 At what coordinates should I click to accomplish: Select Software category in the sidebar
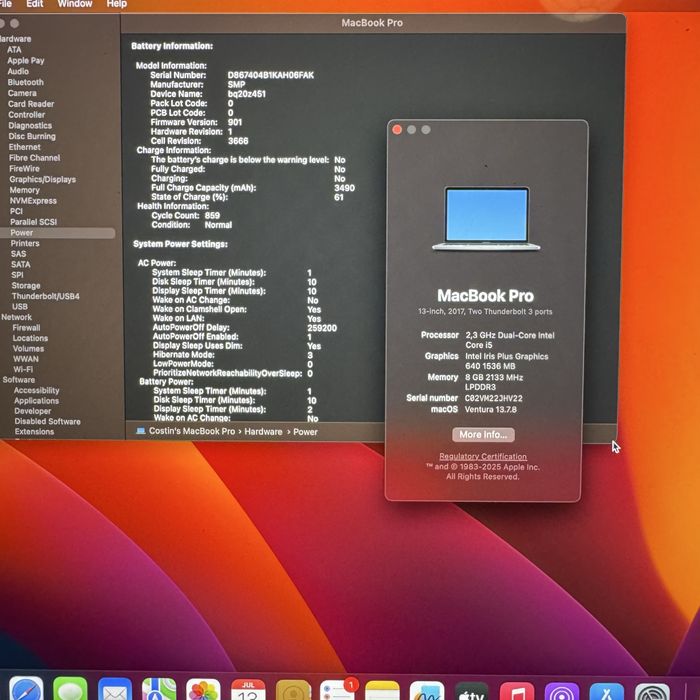19,379
